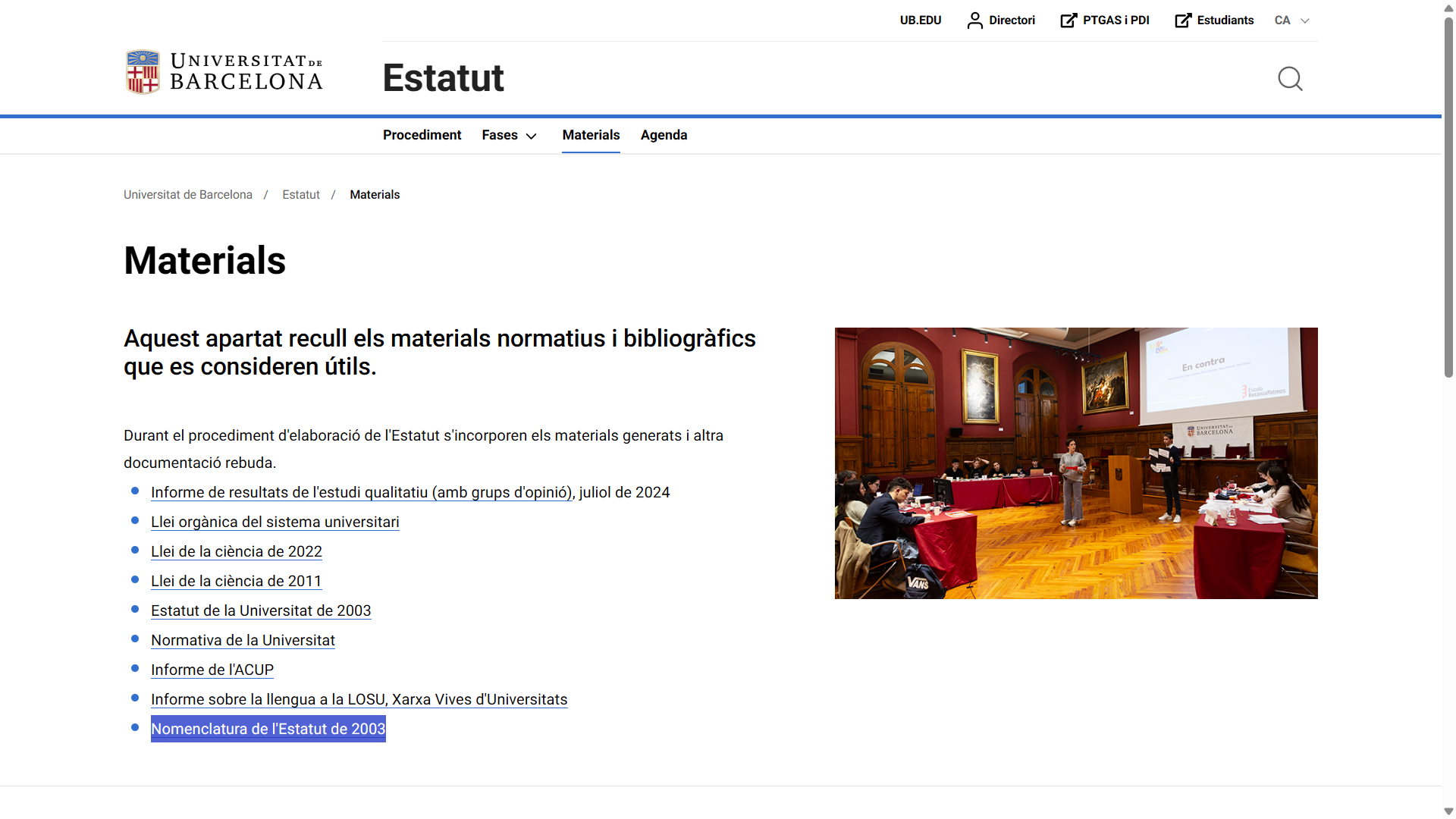
Task: Open the CA language dropdown
Action: click(1291, 20)
